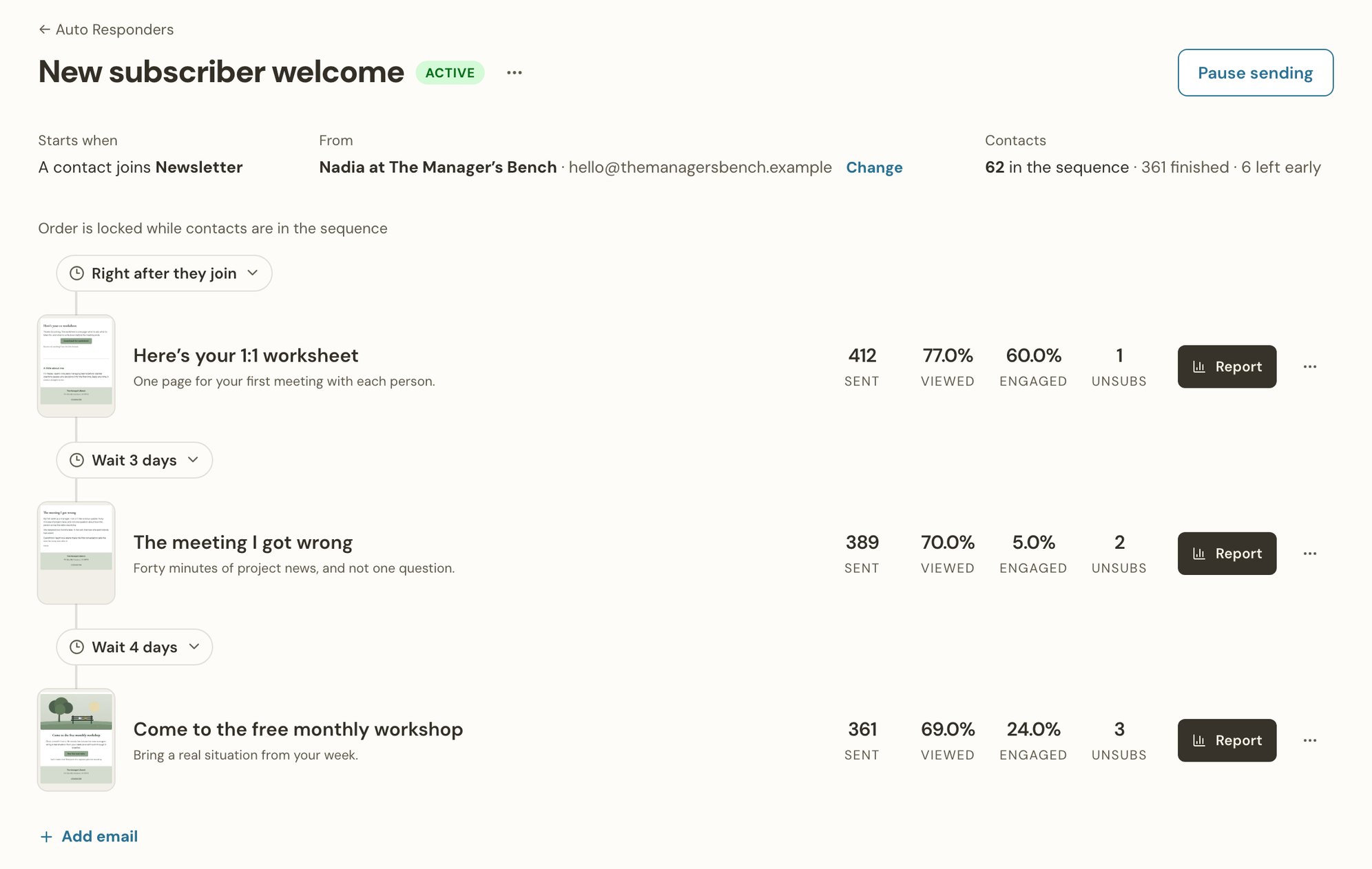Click the 412 sent count
The height and width of the screenshot is (869, 1372).
tap(862, 355)
